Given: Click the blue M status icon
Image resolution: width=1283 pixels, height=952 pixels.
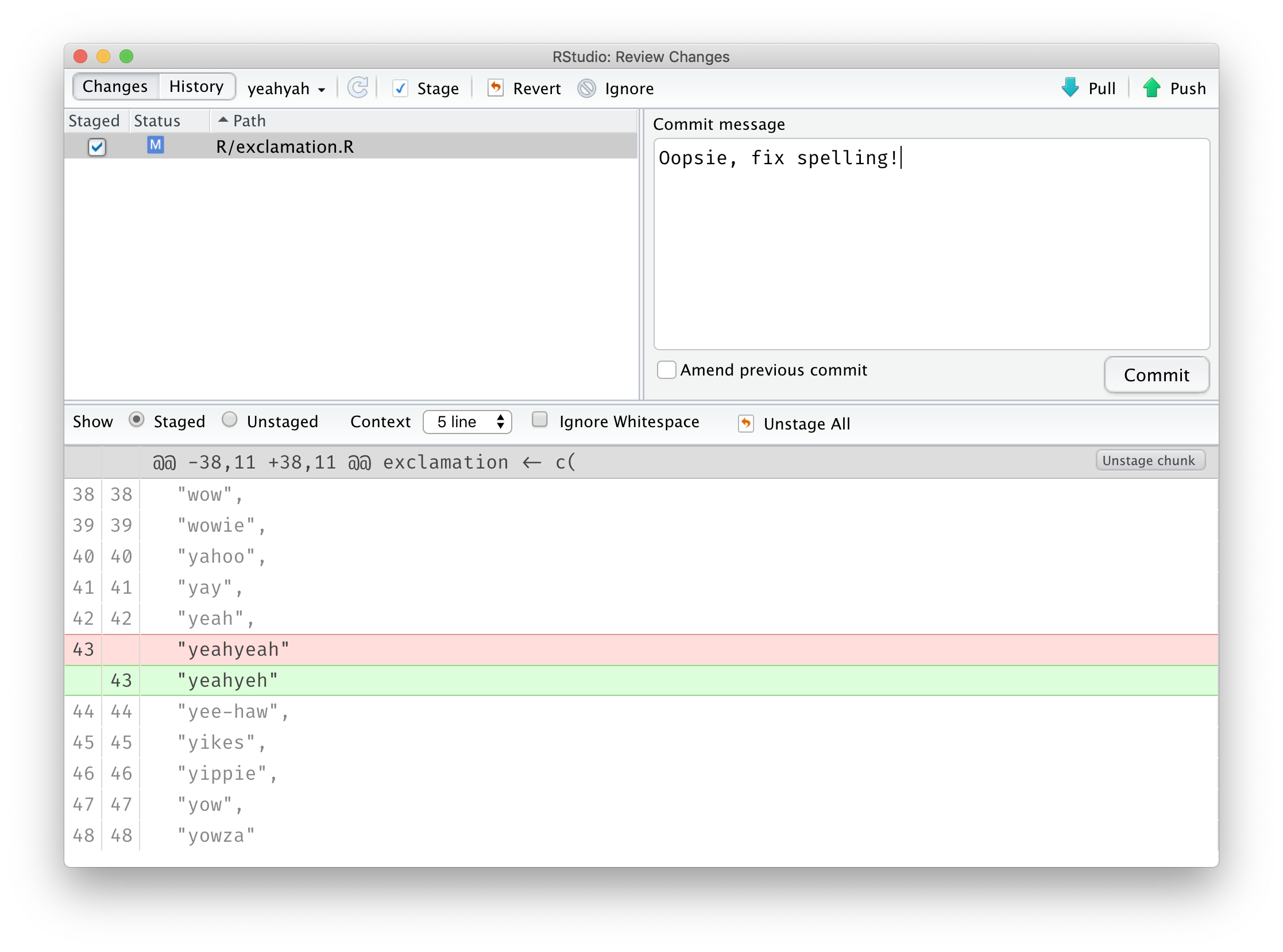Looking at the screenshot, I should (155, 145).
